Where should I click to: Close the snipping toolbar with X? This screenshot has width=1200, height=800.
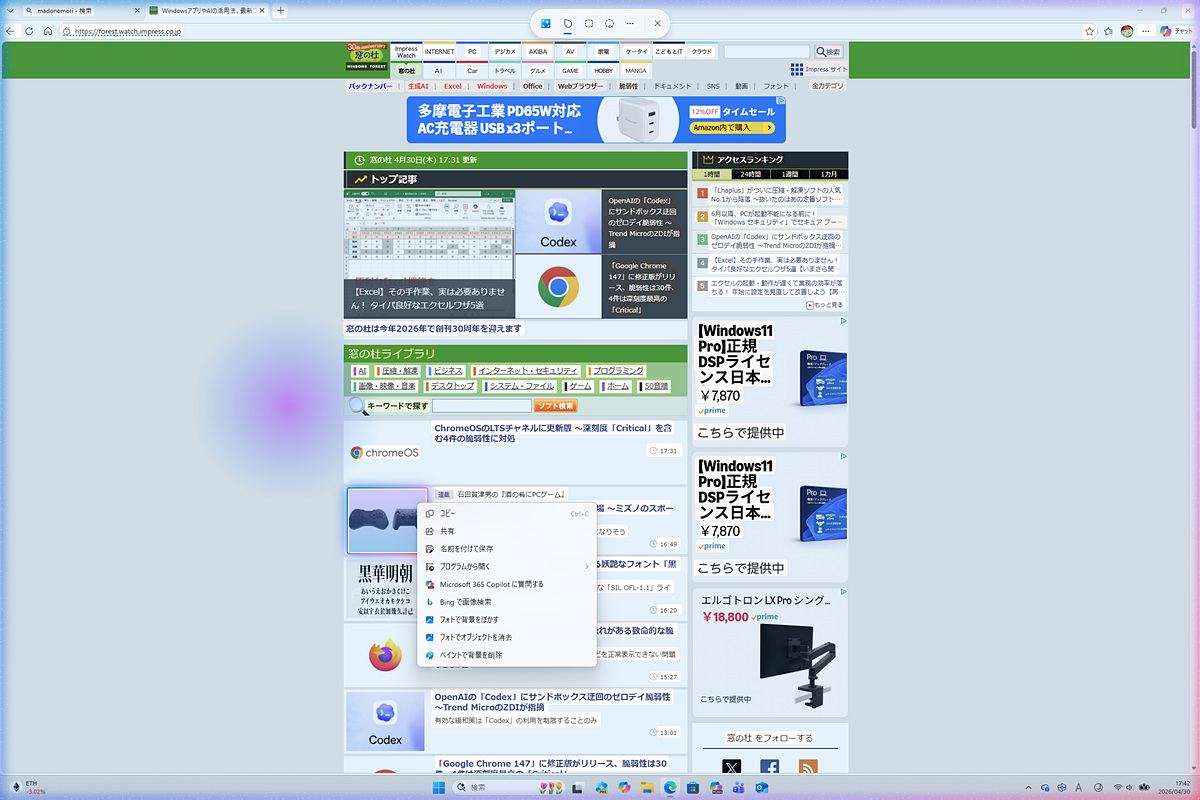657,22
